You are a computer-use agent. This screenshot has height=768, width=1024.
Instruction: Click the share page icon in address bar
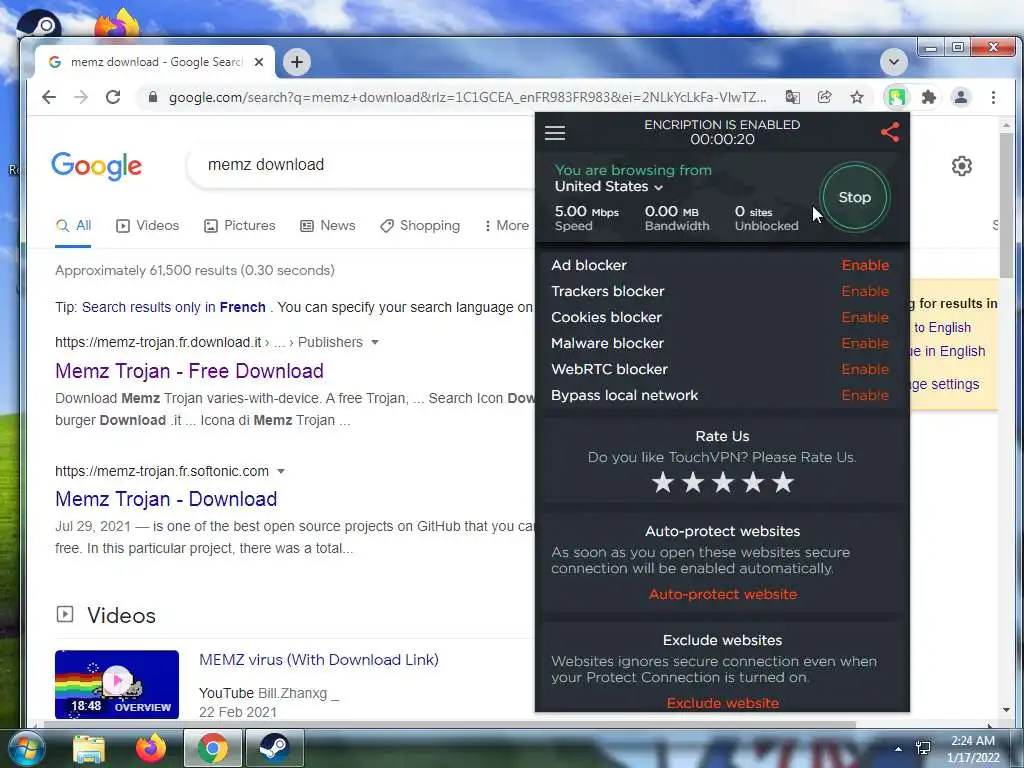click(825, 97)
